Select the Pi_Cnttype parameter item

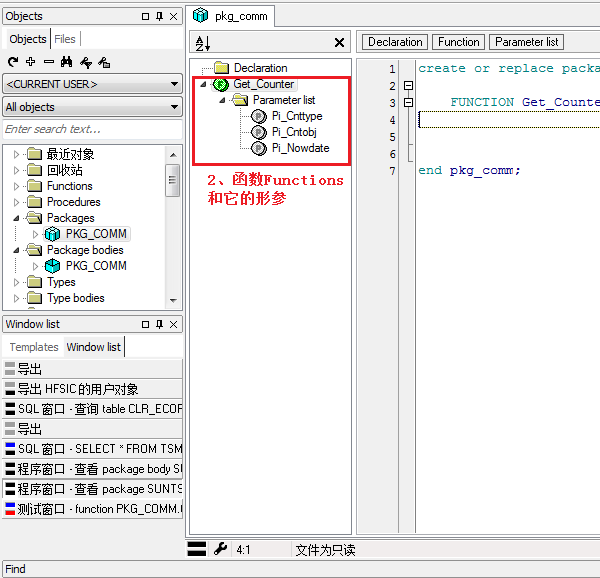coord(296,116)
